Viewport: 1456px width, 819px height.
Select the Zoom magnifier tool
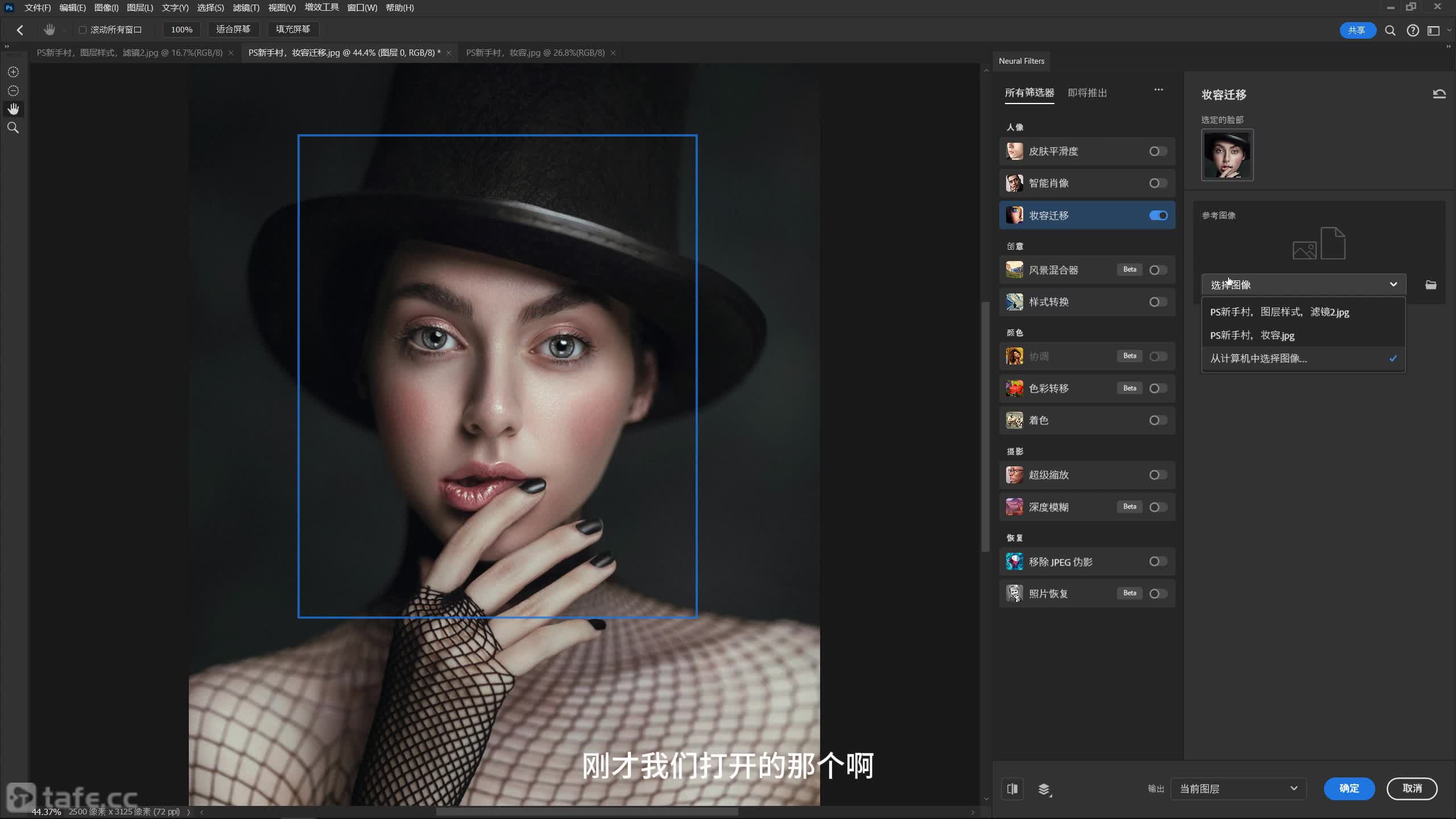coord(13,128)
